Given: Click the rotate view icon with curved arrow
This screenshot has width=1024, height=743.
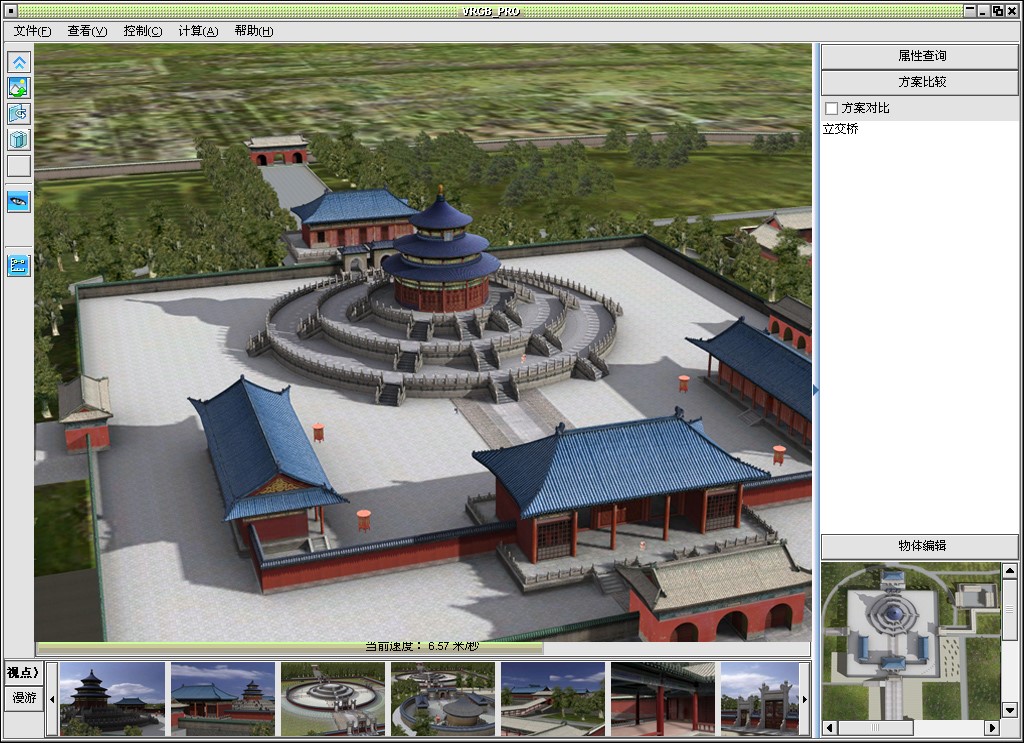Looking at the screenshot, I should tap(19, 114).
